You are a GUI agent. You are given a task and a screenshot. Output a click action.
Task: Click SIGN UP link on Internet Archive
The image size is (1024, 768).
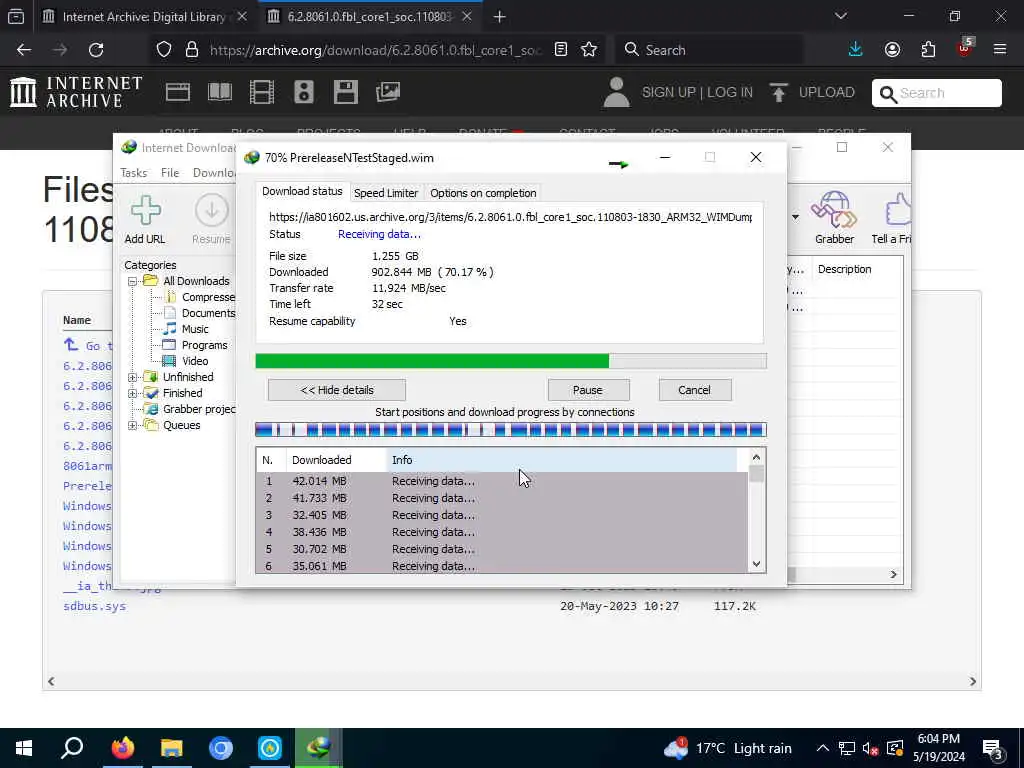point(669,93)
